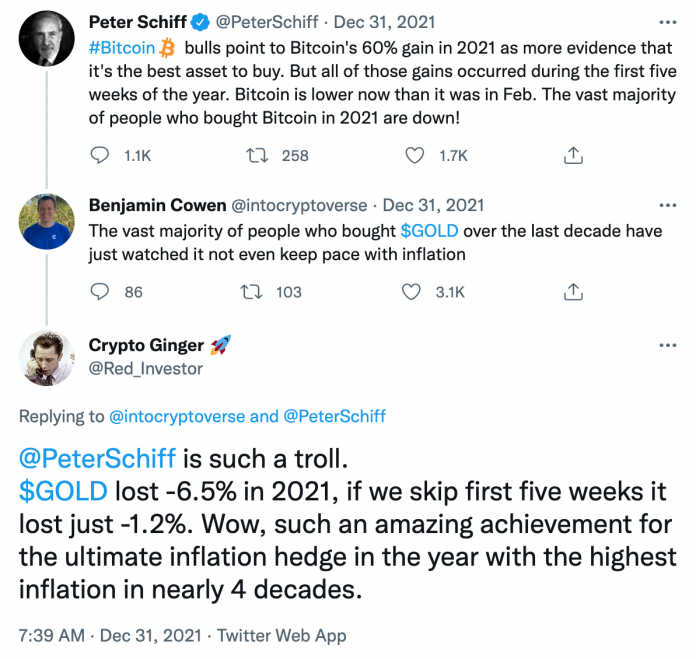Open Peter Schiff's profile picture
Viewport: 696px width, 659px height.
point(47,40)
